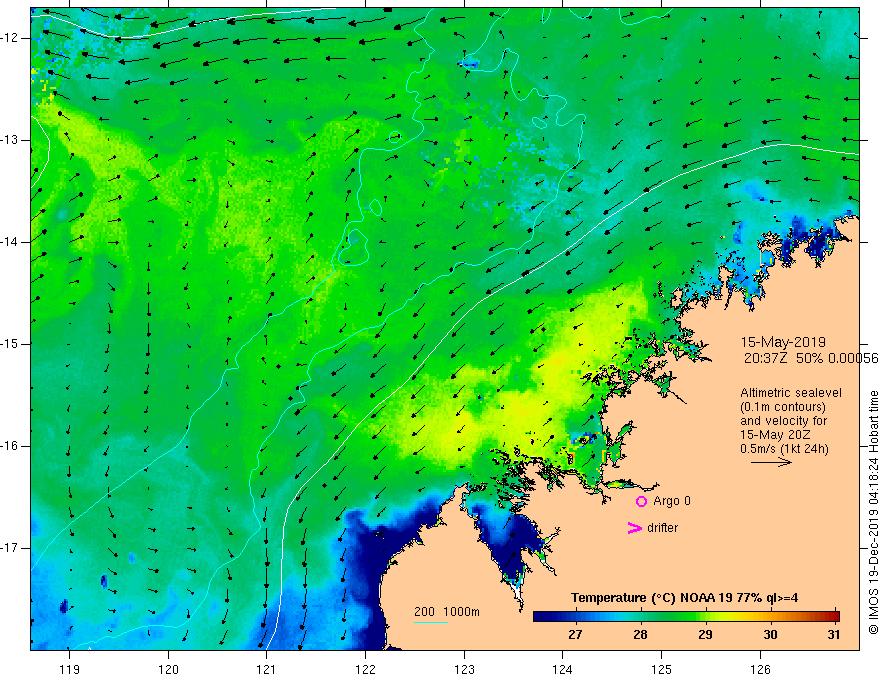Click the longitude axis label 120
The image size is (880, 680).
(168, 669)
